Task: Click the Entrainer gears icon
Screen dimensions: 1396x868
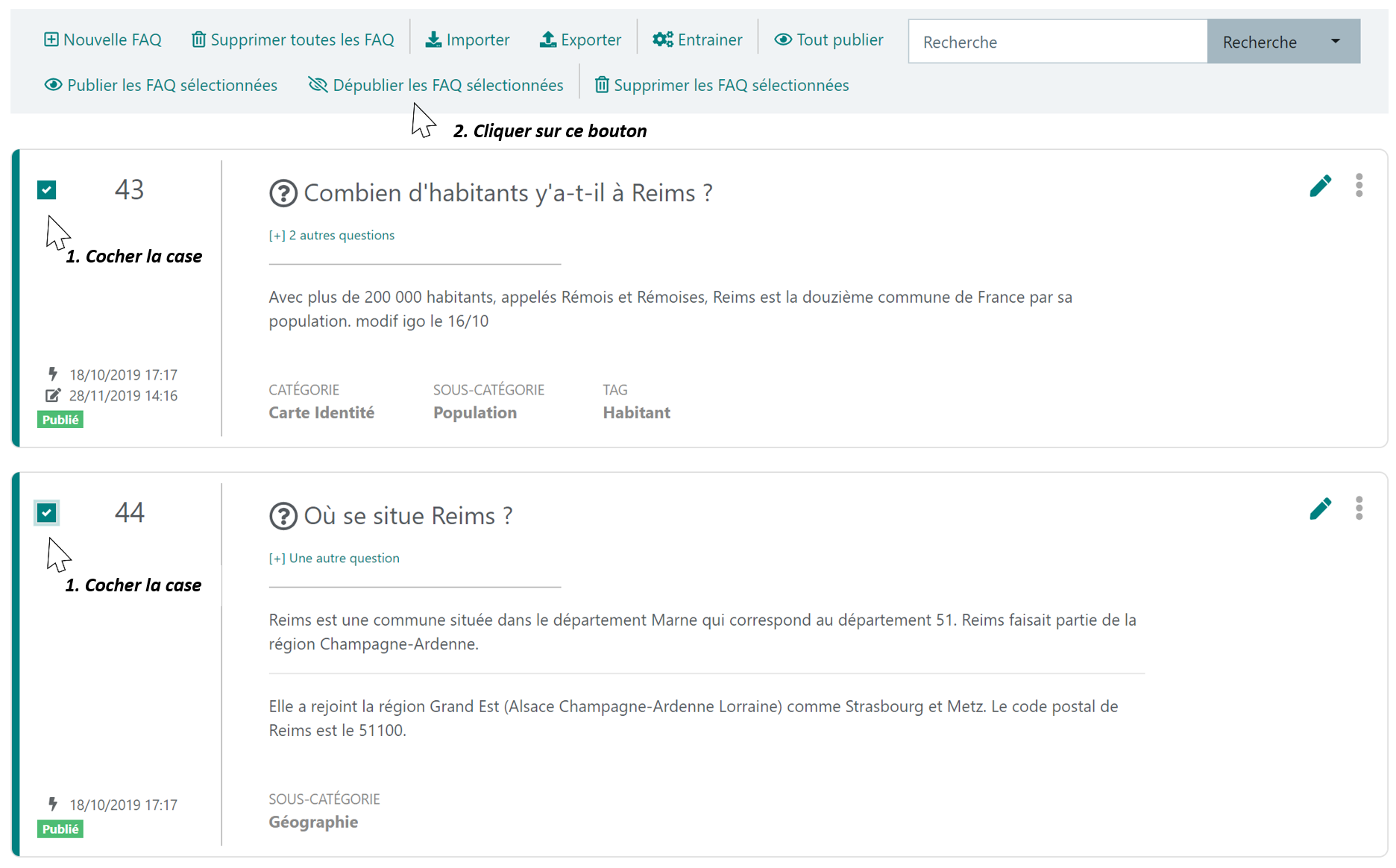Action: click(663, 40)
